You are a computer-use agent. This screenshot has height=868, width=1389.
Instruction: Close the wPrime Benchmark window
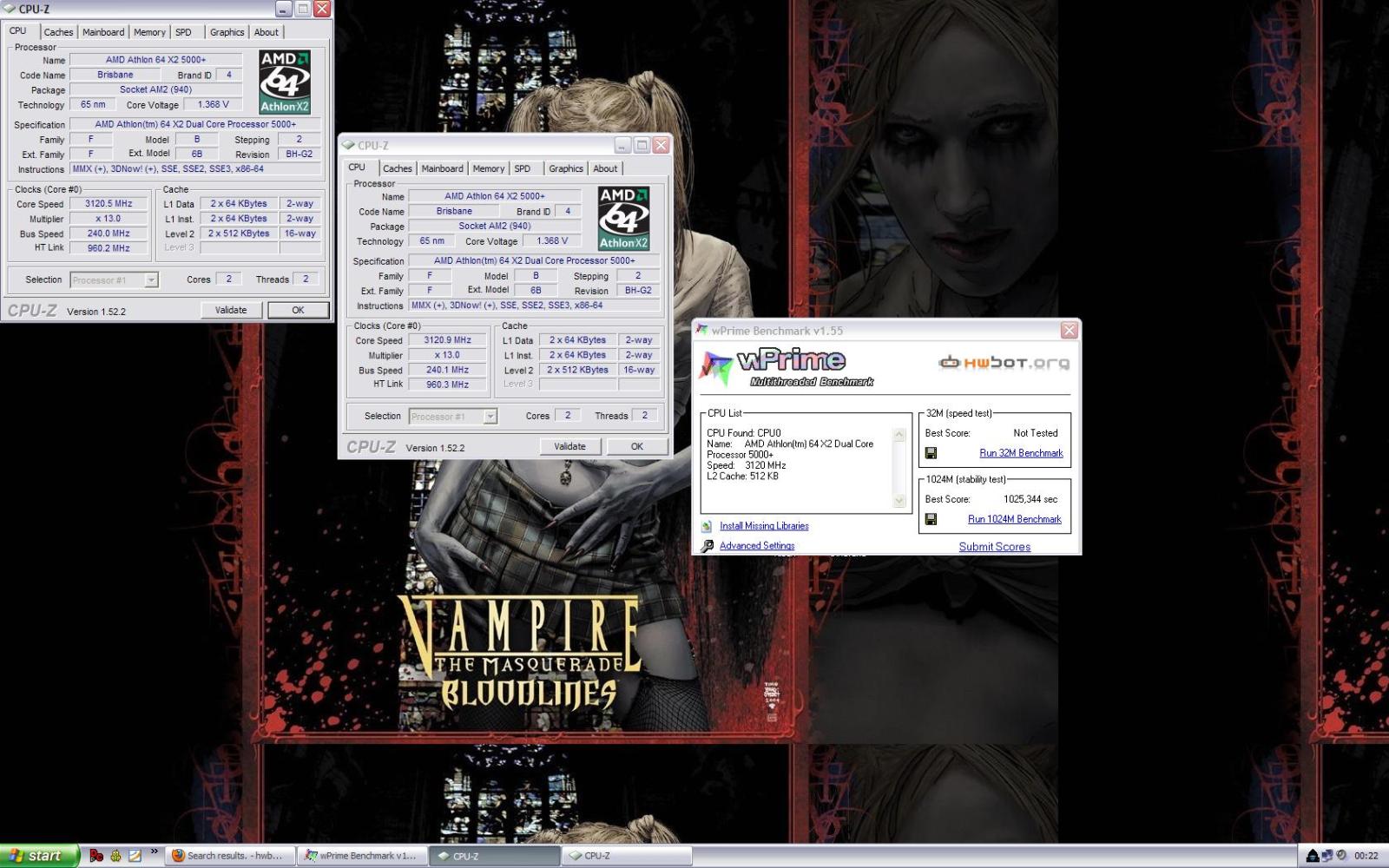1069,331
